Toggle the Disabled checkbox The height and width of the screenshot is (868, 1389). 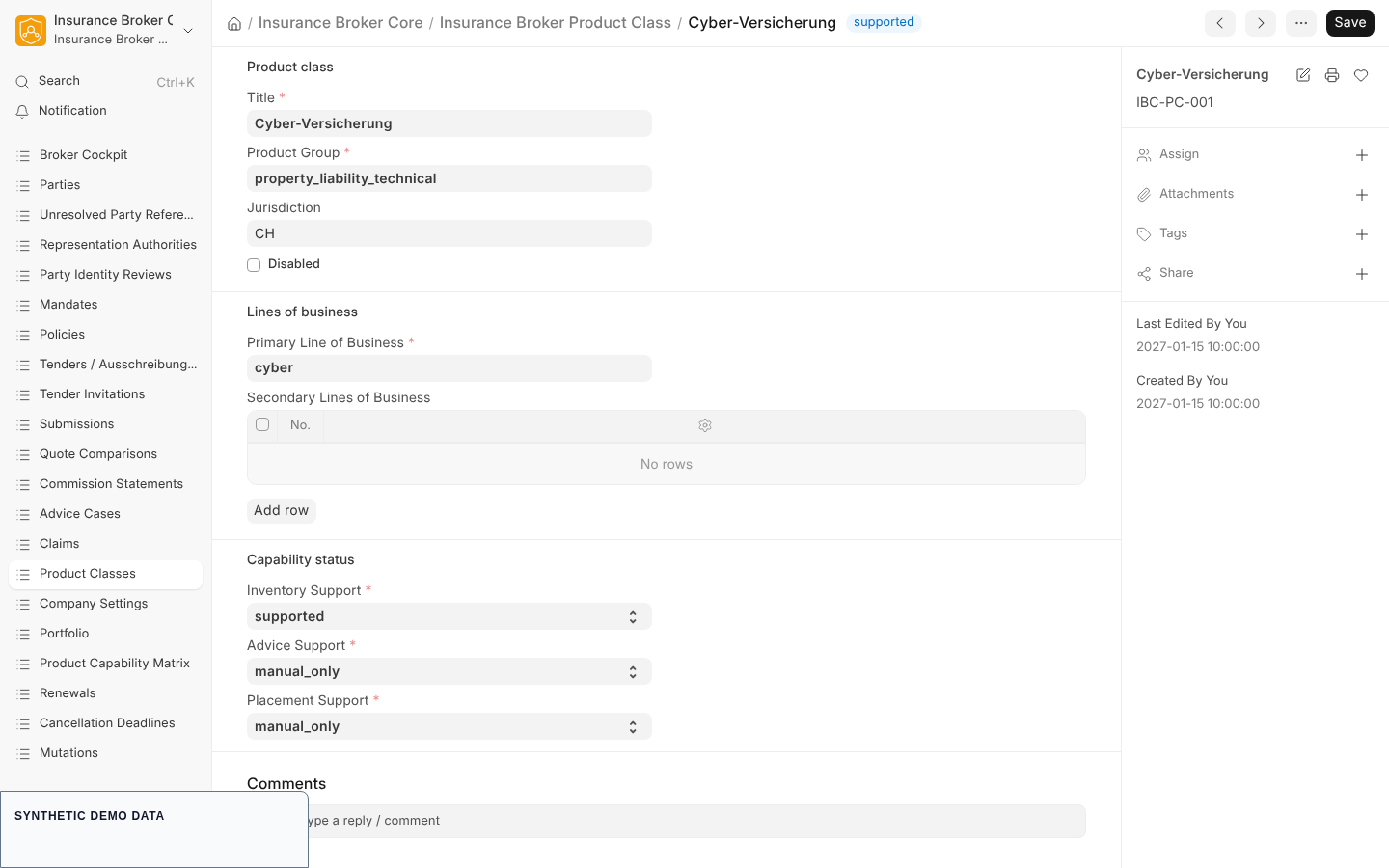[x=254, y=265]
